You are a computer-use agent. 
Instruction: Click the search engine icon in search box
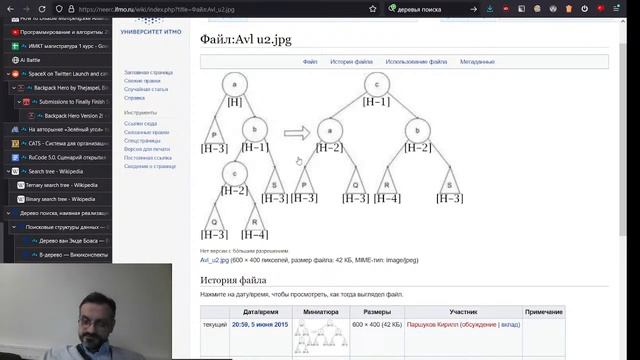(392, 9)
